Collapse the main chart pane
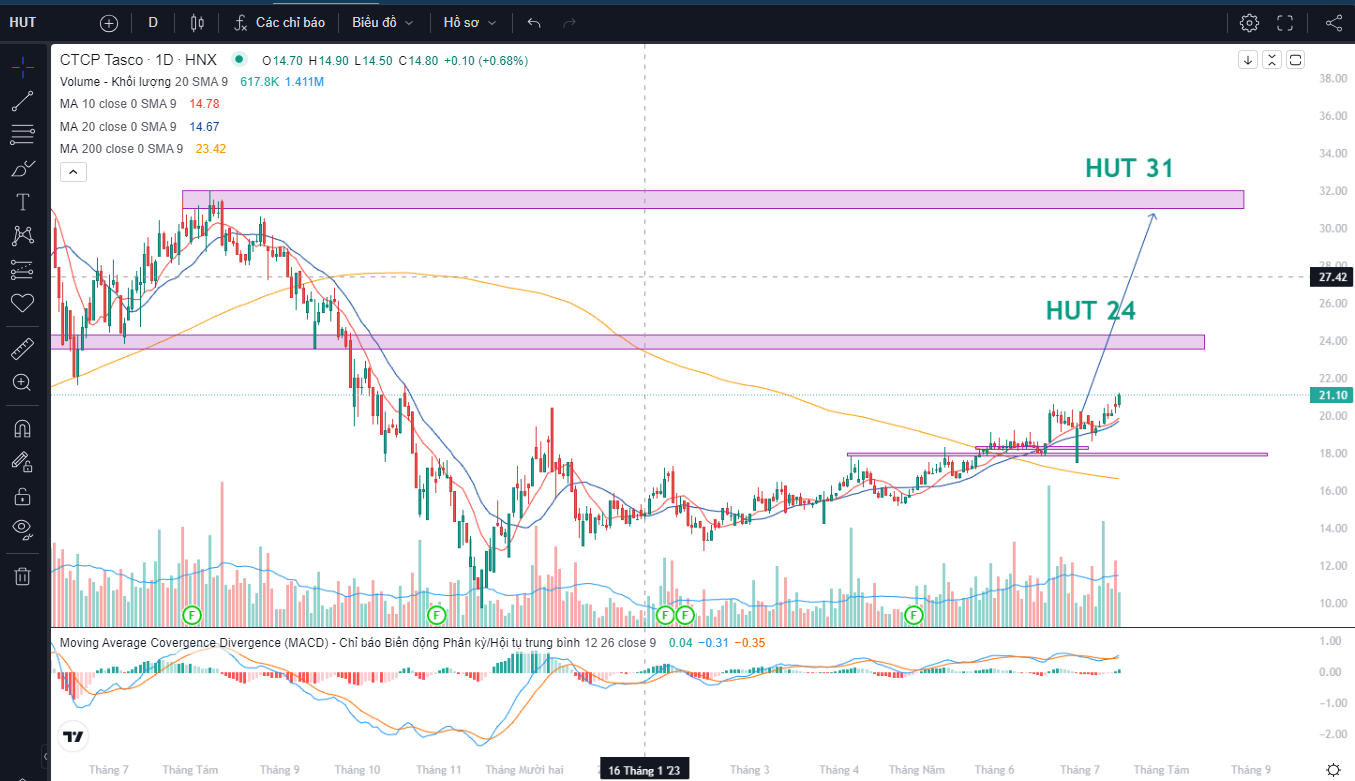 1272,60
